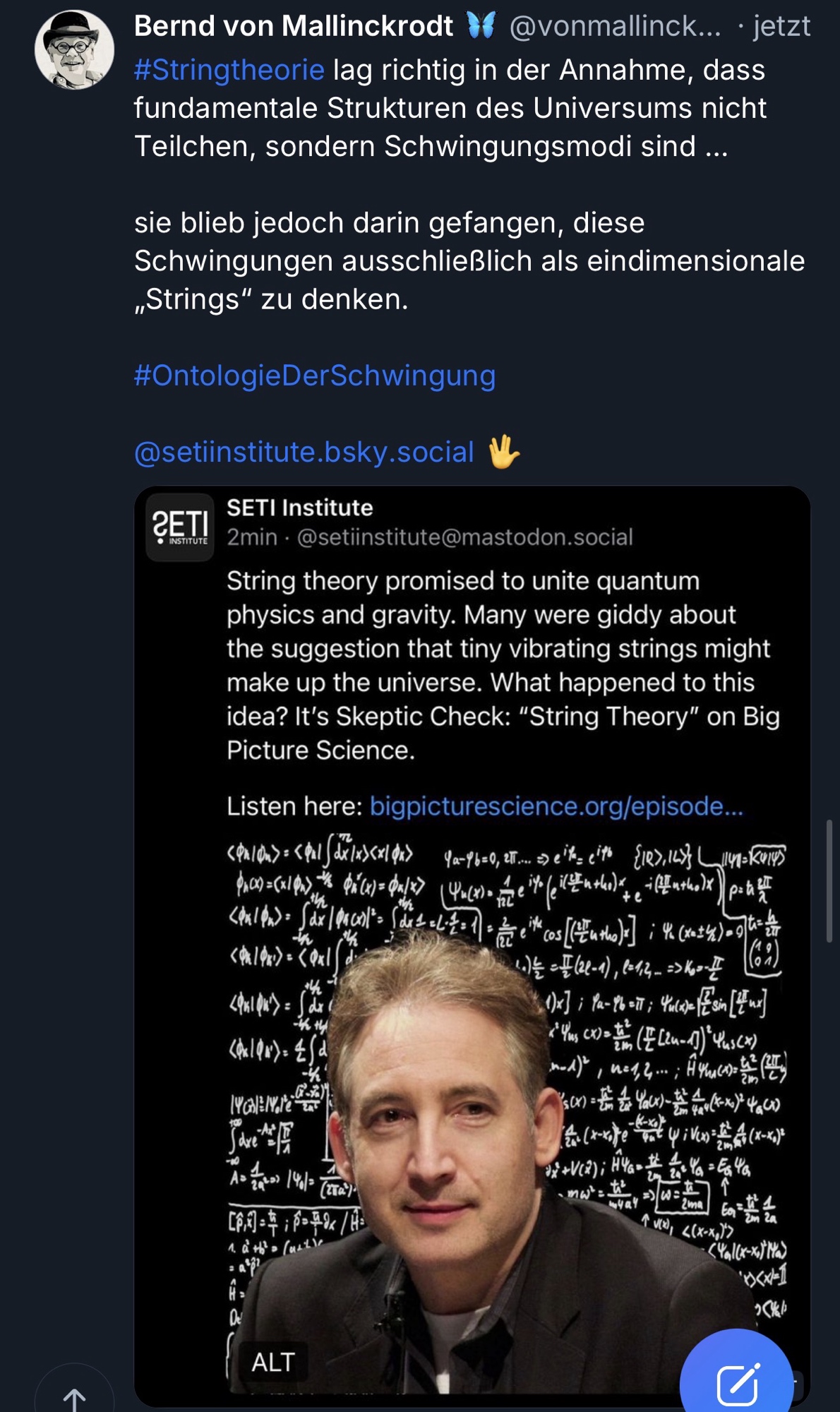
Task: Click the vertical scrollbar on right edge
Action: point(829,880)
